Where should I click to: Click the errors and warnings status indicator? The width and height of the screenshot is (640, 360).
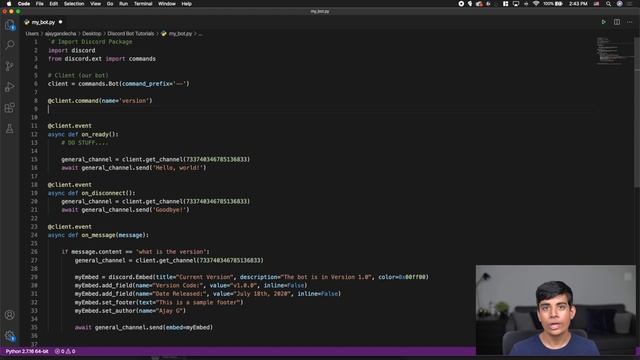(65, 351)
